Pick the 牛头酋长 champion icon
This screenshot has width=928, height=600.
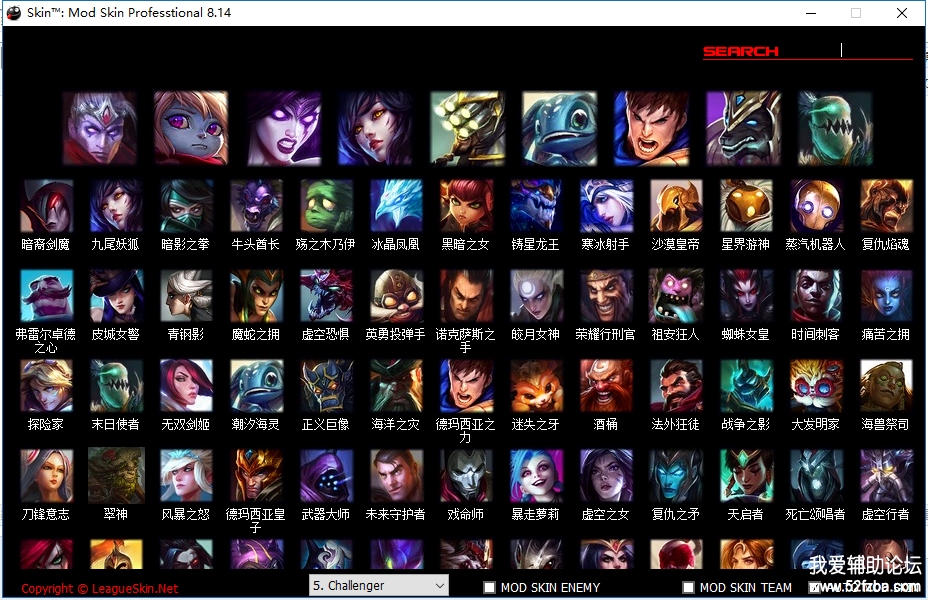click(x=256, y=206)
